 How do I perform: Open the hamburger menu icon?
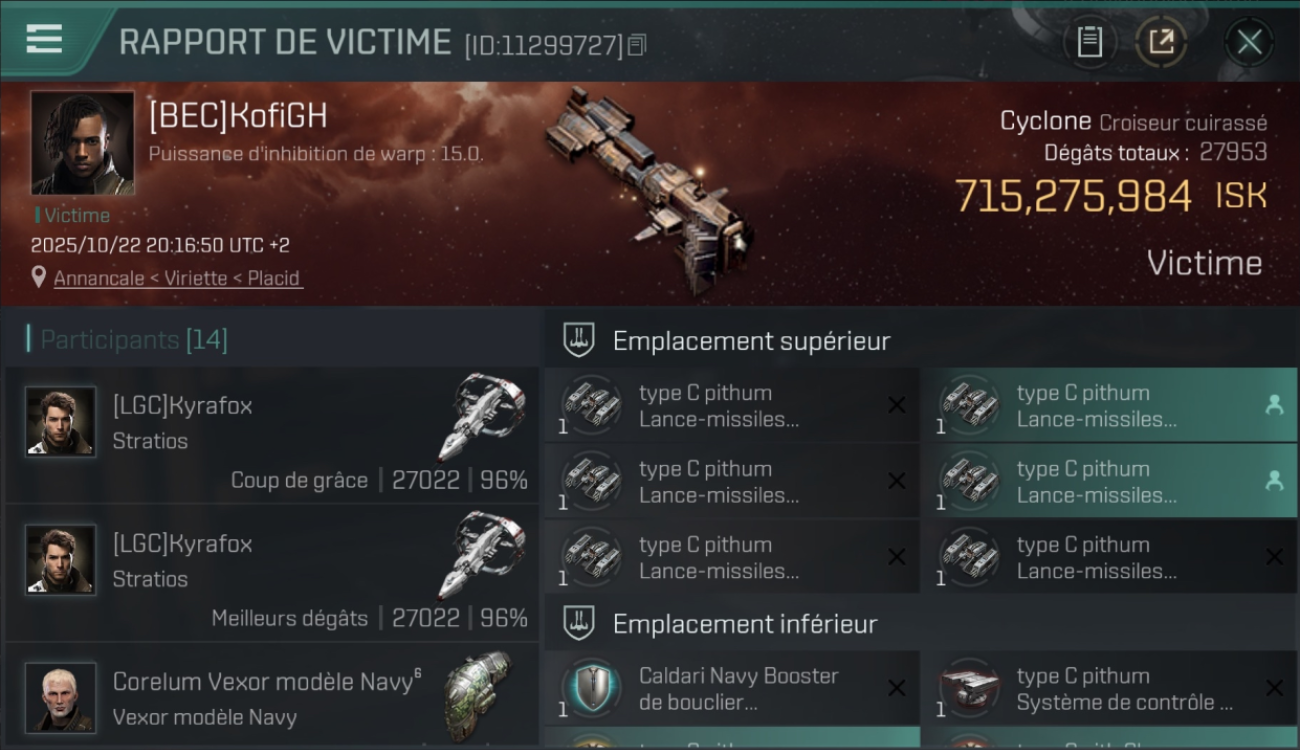[x=44, y=40]
